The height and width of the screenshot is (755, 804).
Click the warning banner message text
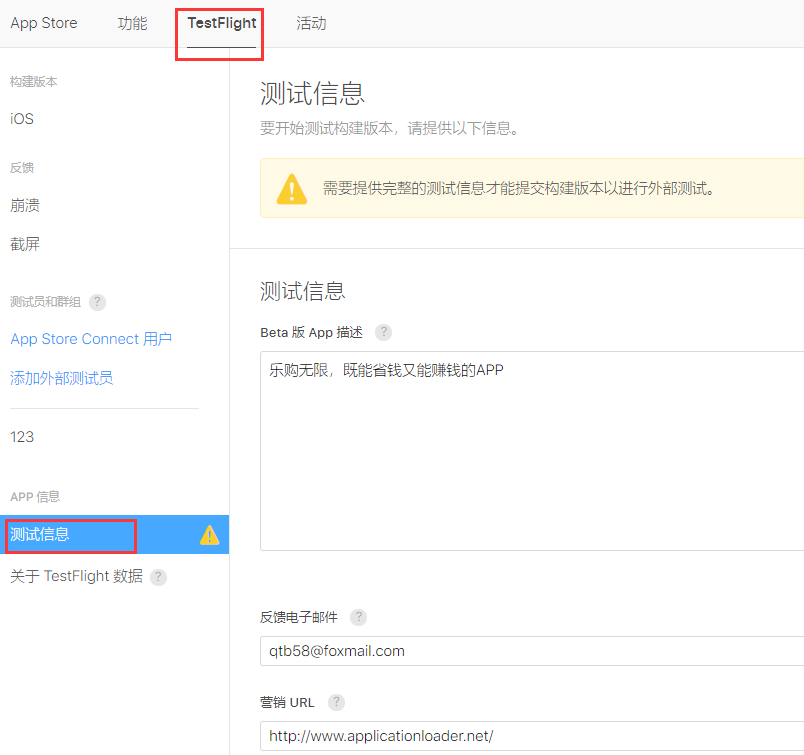(518, 188)
